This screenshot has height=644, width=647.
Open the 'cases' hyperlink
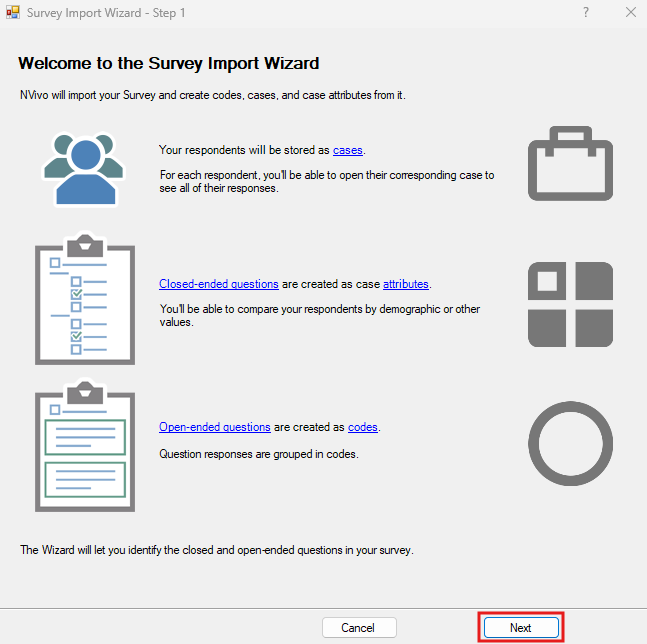(x=347, y=150)
